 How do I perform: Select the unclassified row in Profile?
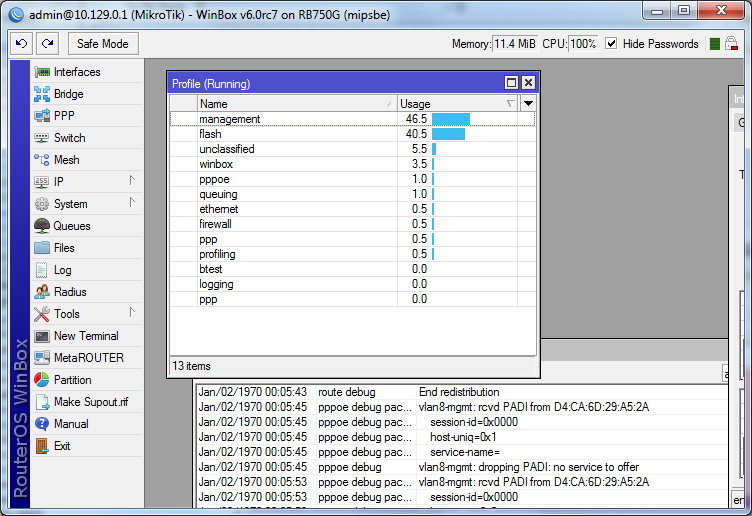352,149
